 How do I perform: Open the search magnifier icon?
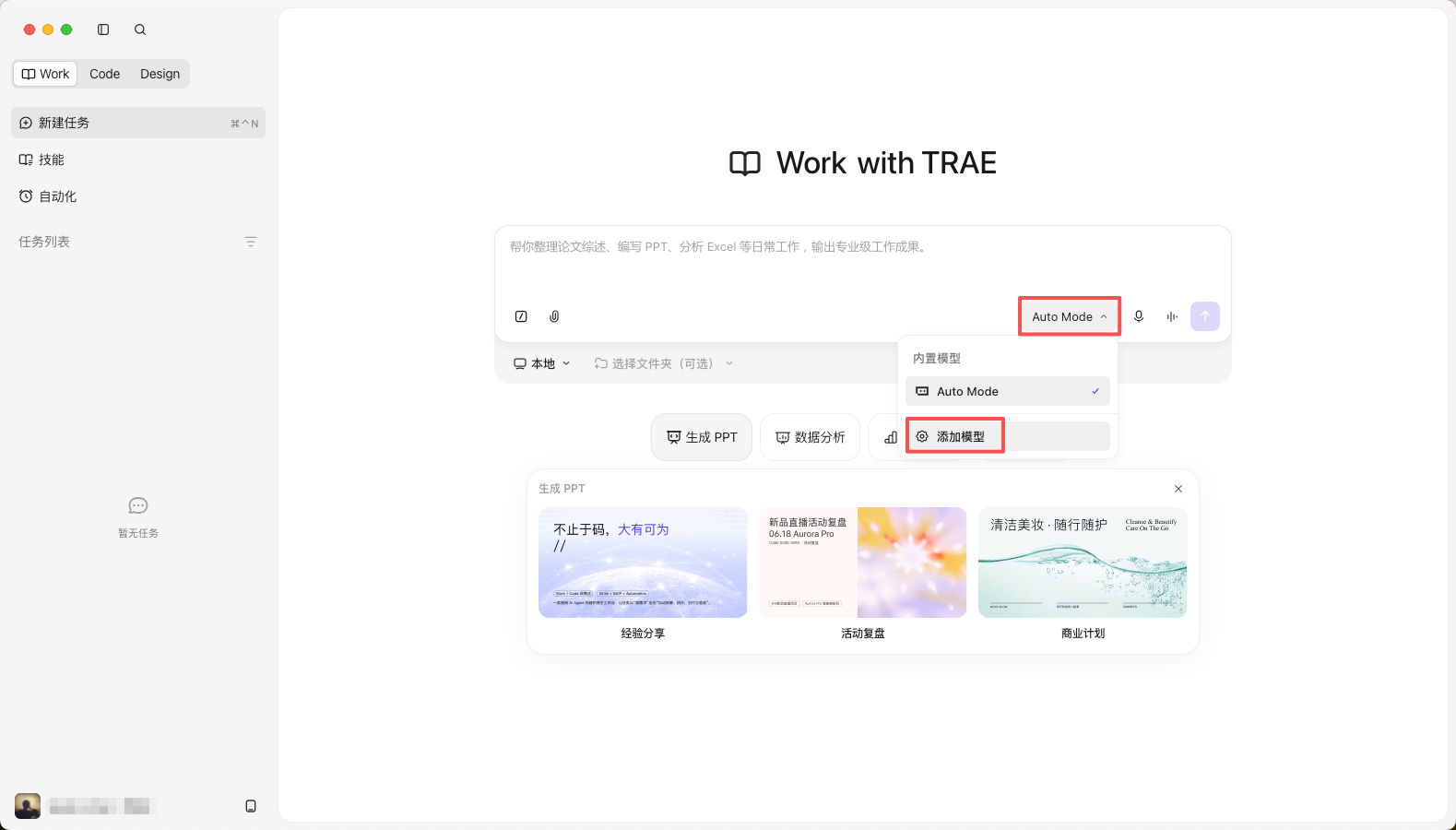coord(140,30)
